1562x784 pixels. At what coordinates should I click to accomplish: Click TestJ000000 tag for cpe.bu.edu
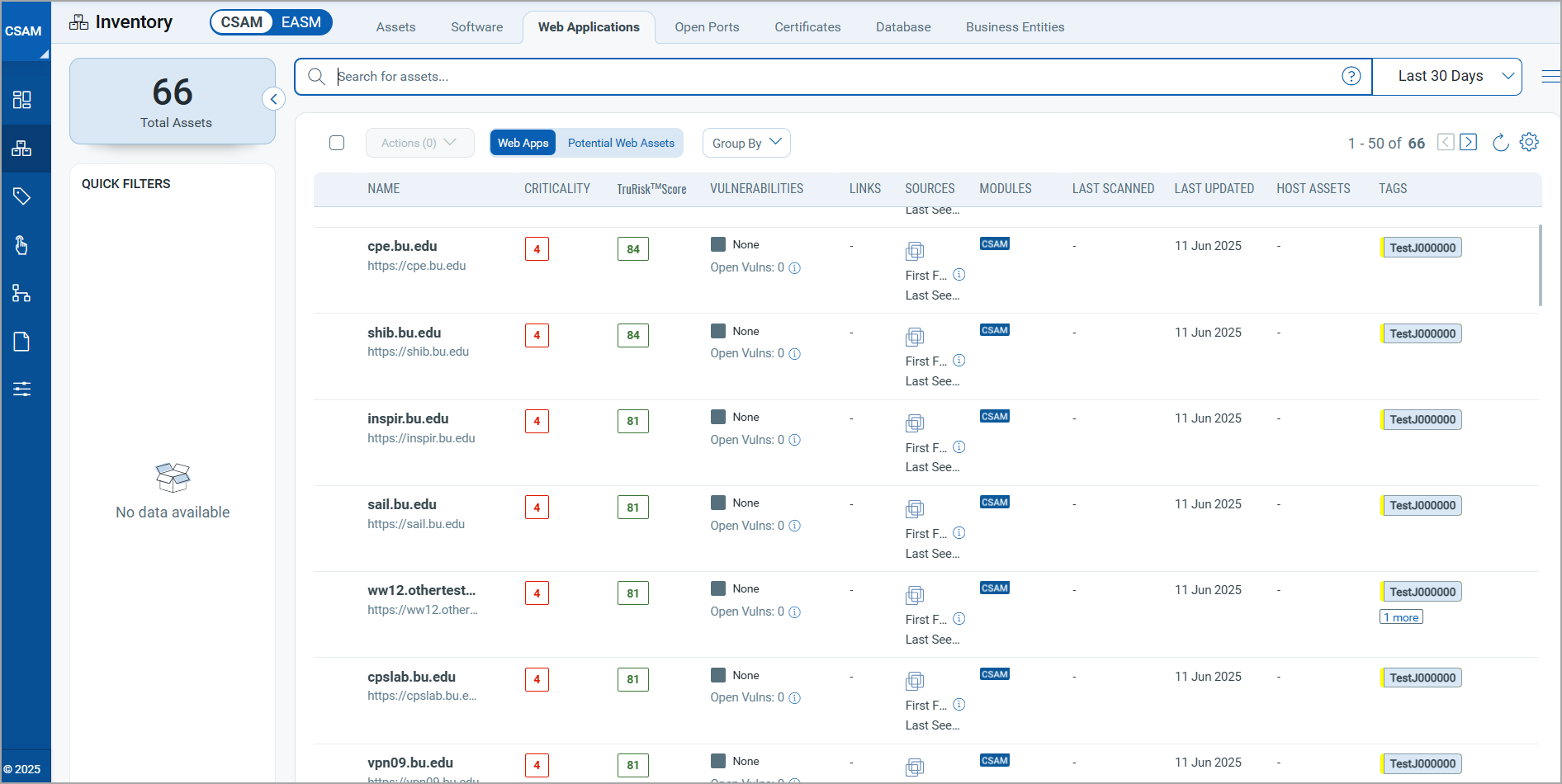click(1422, 248)
